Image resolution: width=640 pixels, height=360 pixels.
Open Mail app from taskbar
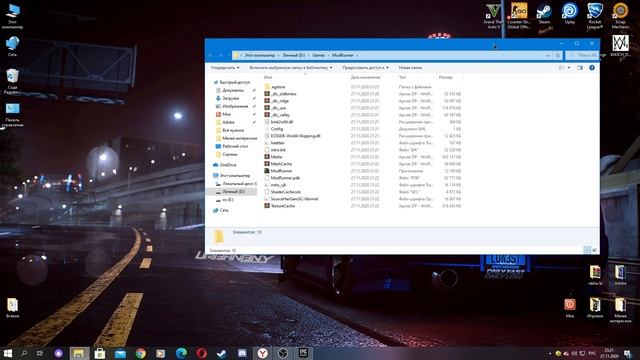pyautogui.click(x=120, y=353)
